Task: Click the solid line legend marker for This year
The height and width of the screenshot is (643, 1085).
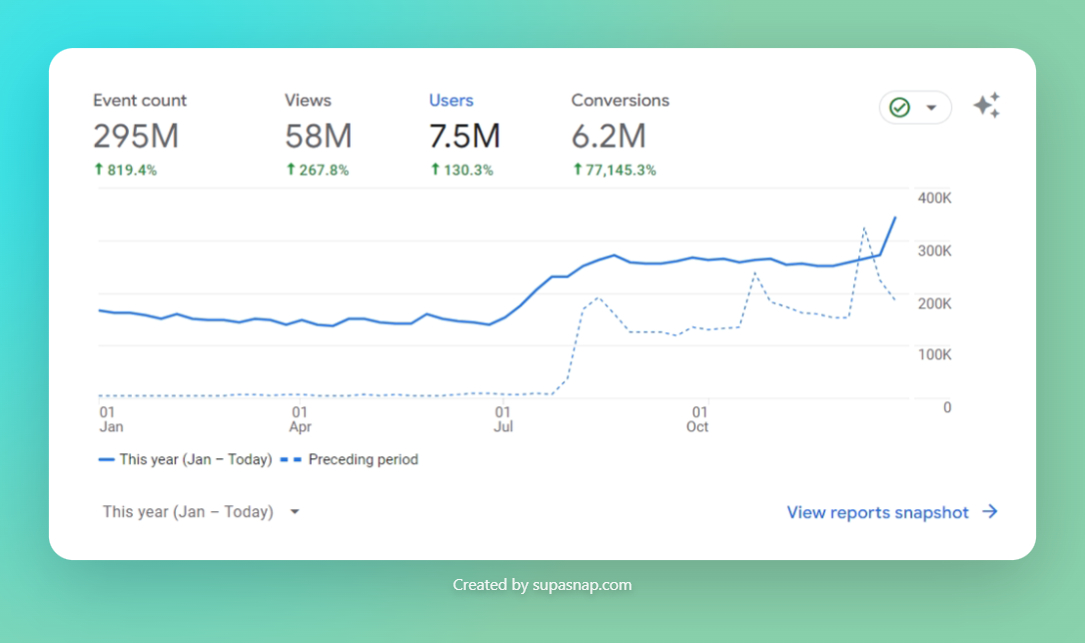Action: [x=106, y=460]
